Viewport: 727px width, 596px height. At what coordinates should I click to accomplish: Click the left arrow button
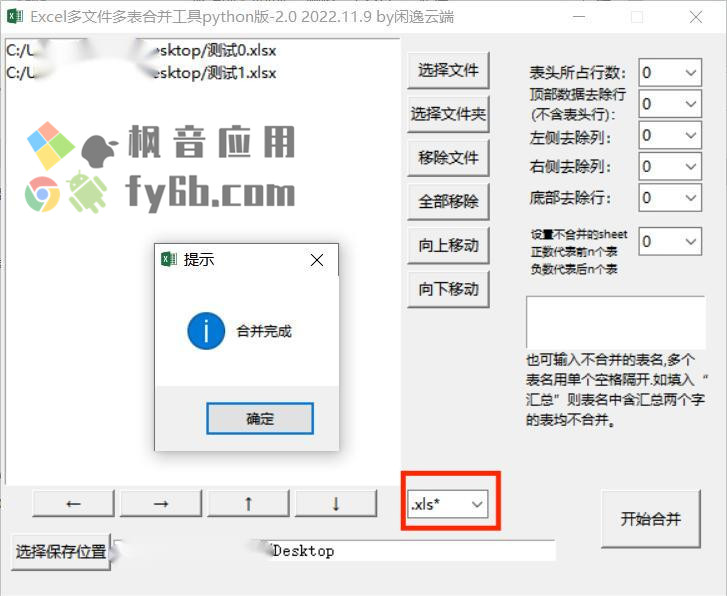(x=73, y=503)
